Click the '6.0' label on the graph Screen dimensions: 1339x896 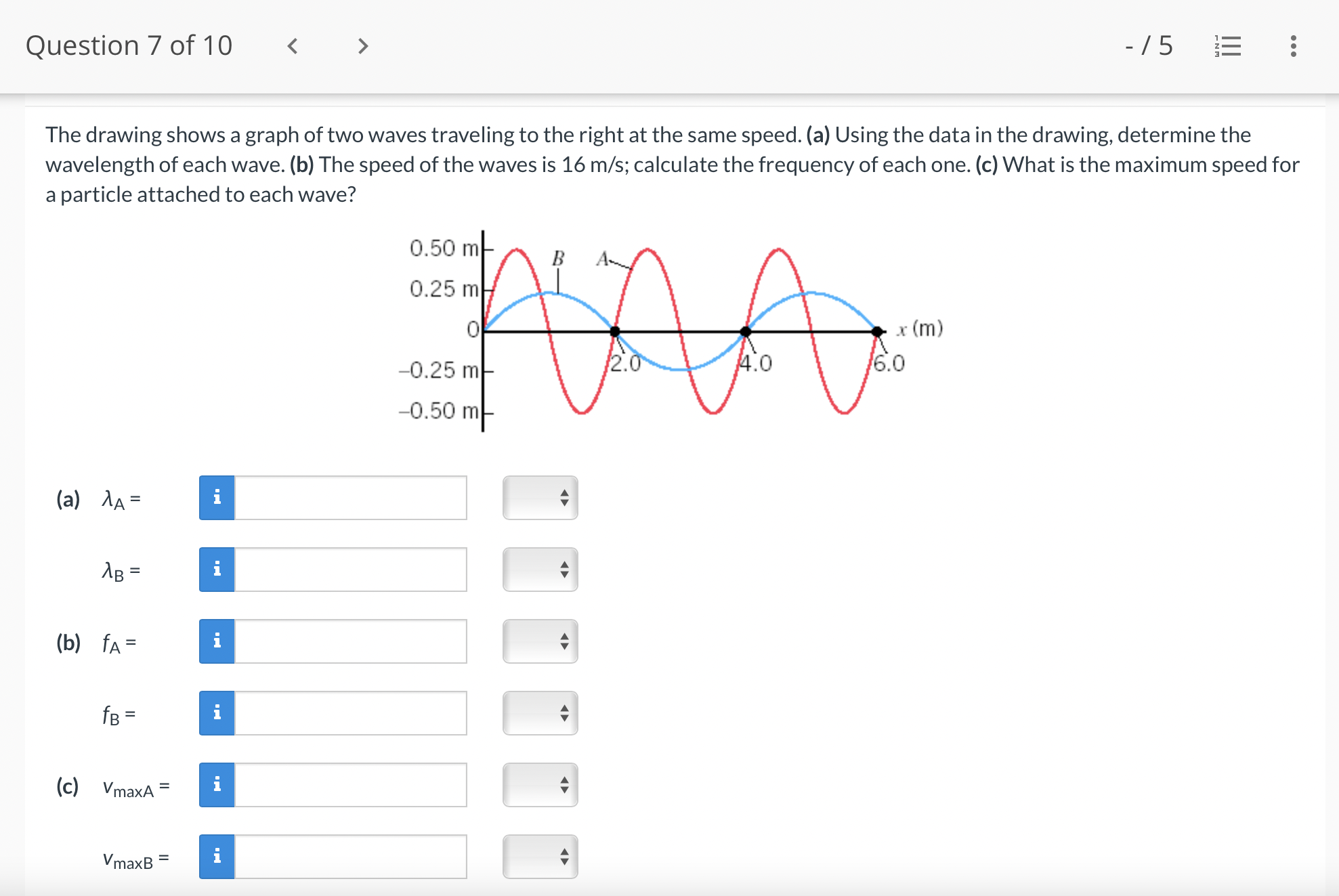click(x=889, y=364)
